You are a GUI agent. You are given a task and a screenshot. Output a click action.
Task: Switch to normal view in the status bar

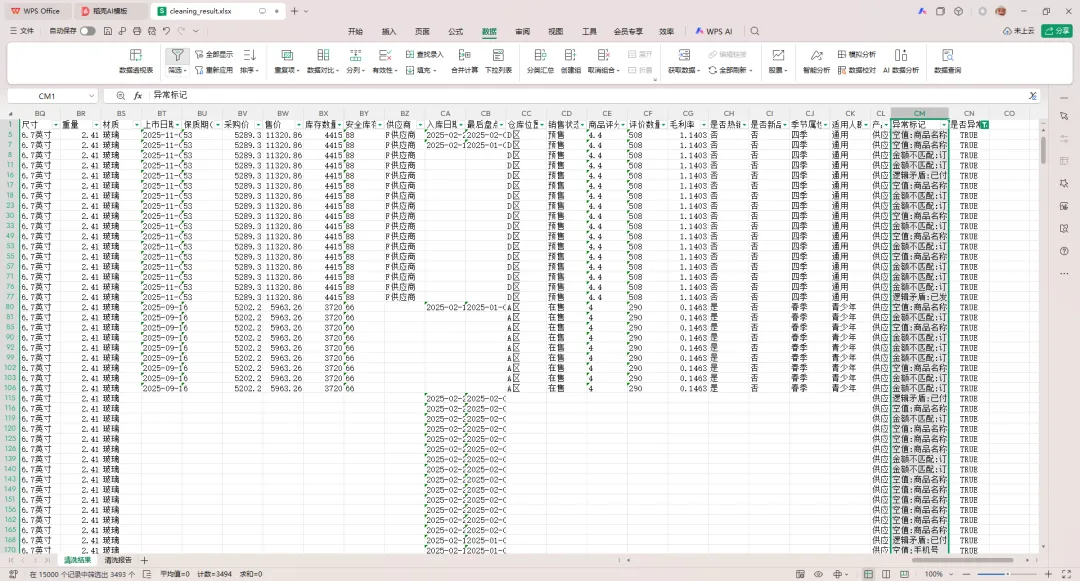pyautogui.click(x=869, y=573)
